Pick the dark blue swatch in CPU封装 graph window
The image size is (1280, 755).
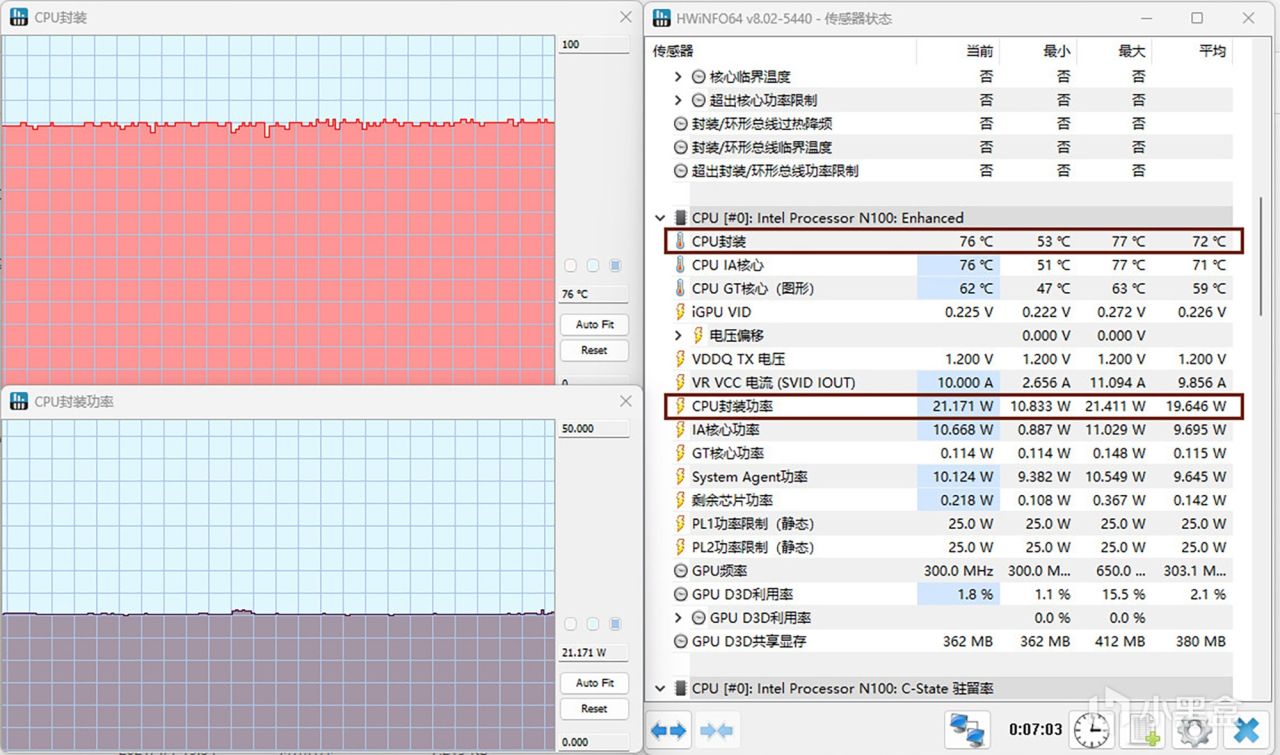pyautogui.click(x=615, y=266)
